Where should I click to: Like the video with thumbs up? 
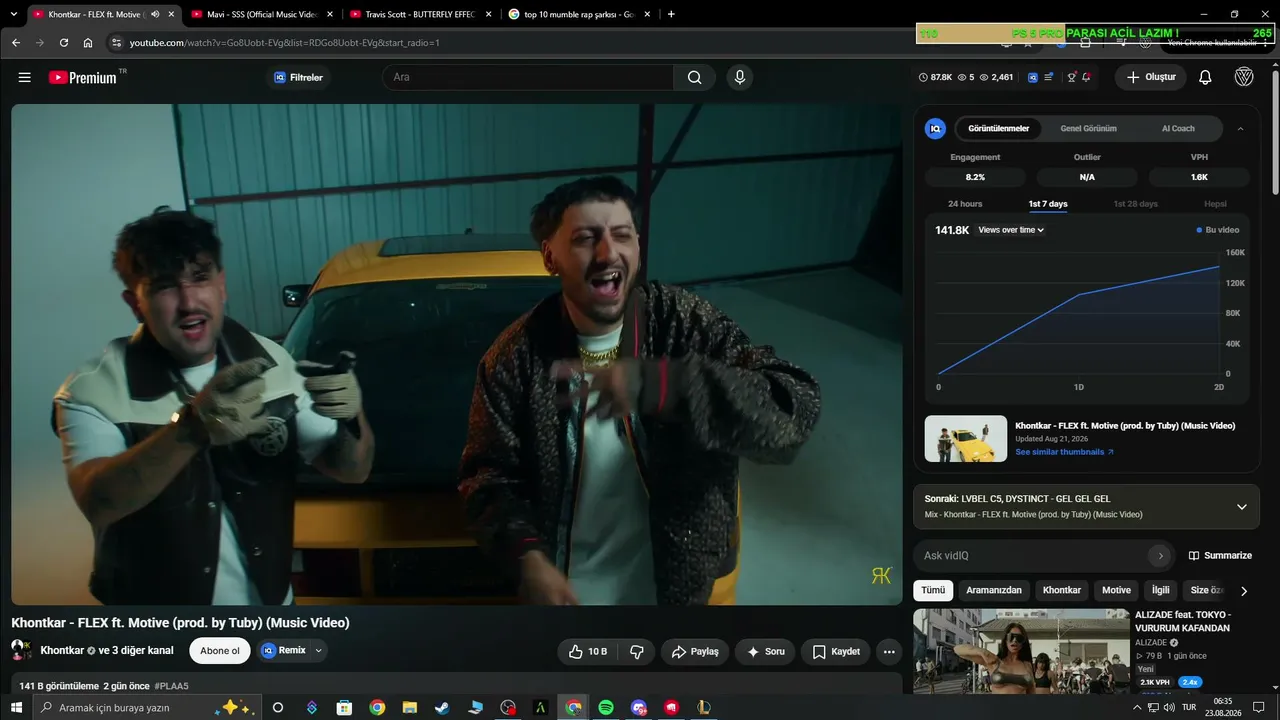589,651
